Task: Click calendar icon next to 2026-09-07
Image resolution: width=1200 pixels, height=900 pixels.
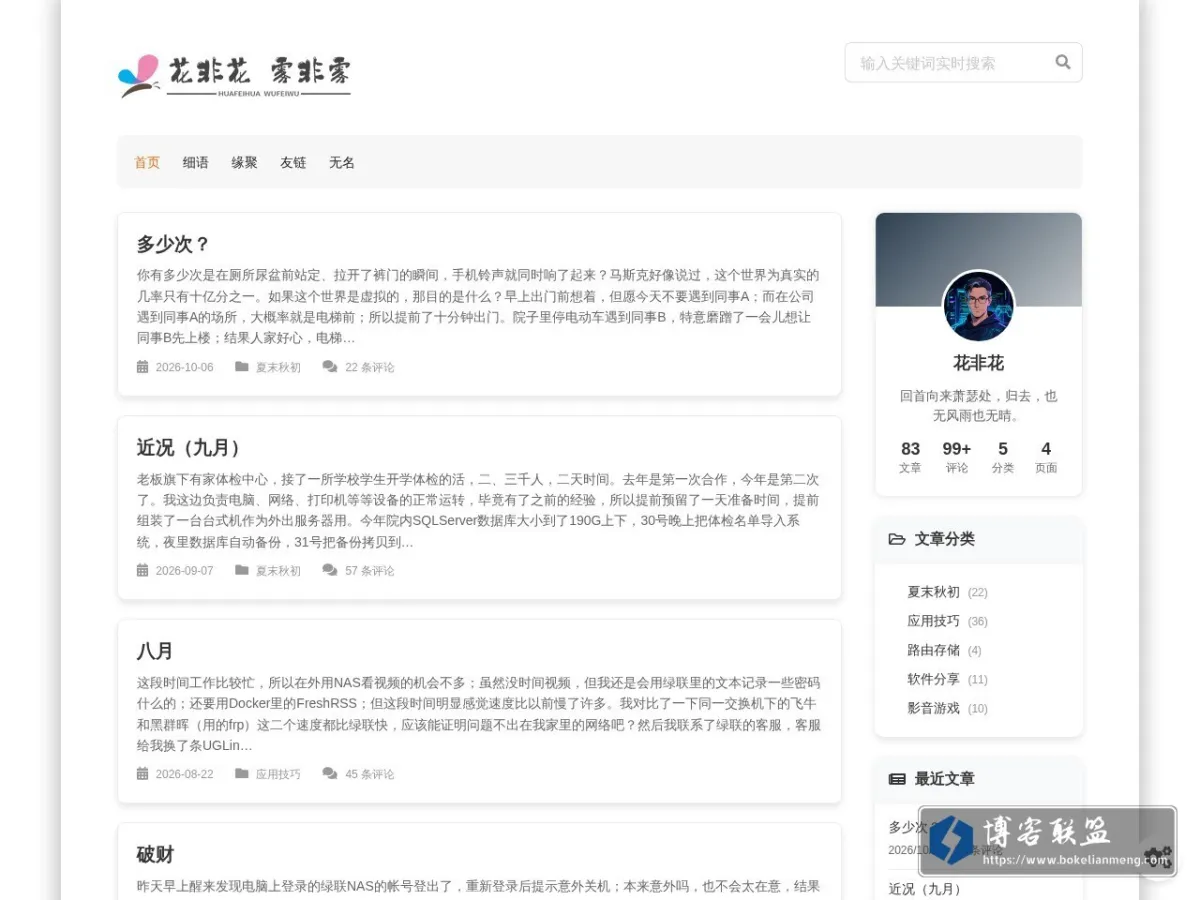Action: [142, 570]
